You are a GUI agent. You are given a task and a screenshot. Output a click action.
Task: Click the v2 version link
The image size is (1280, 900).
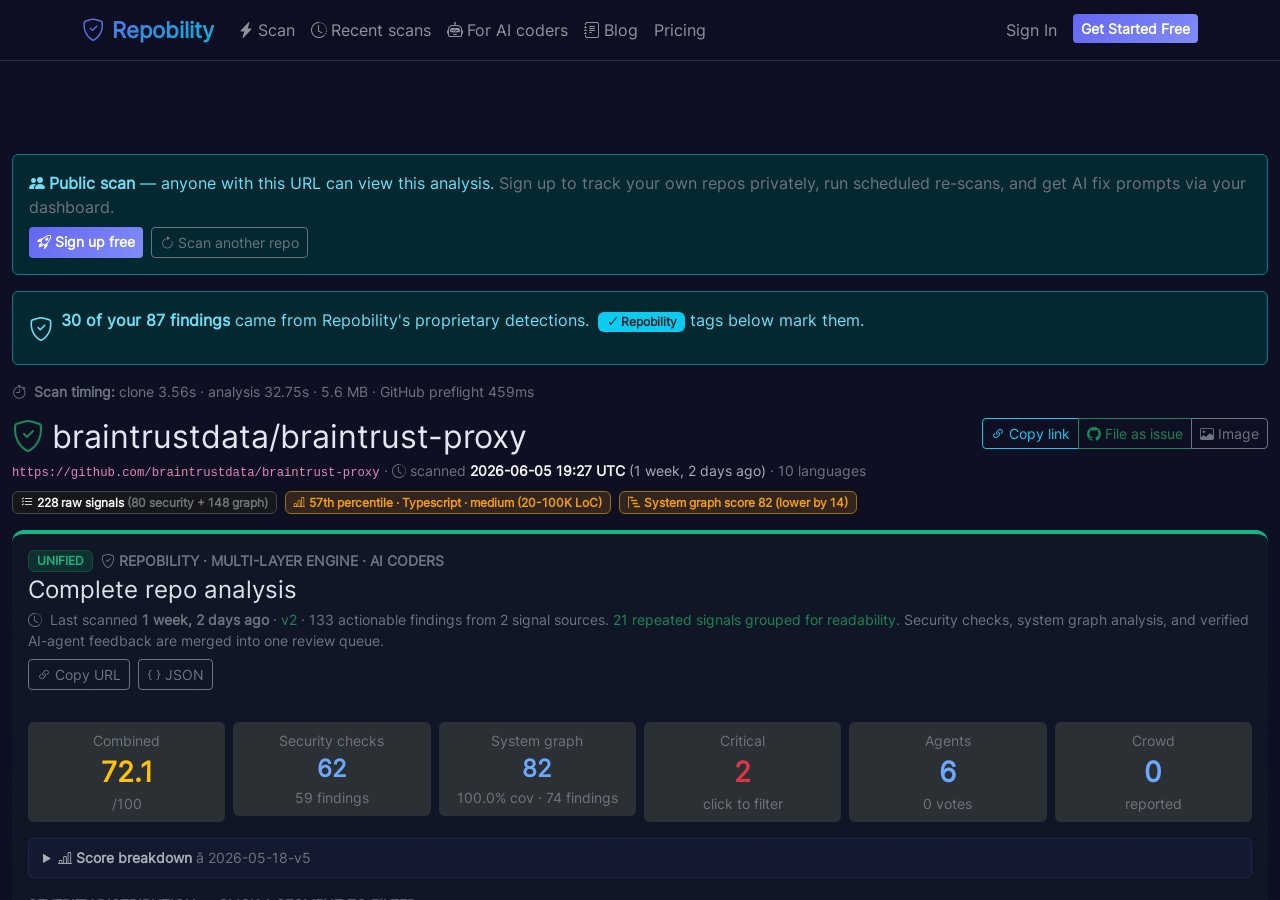[289, 620]
